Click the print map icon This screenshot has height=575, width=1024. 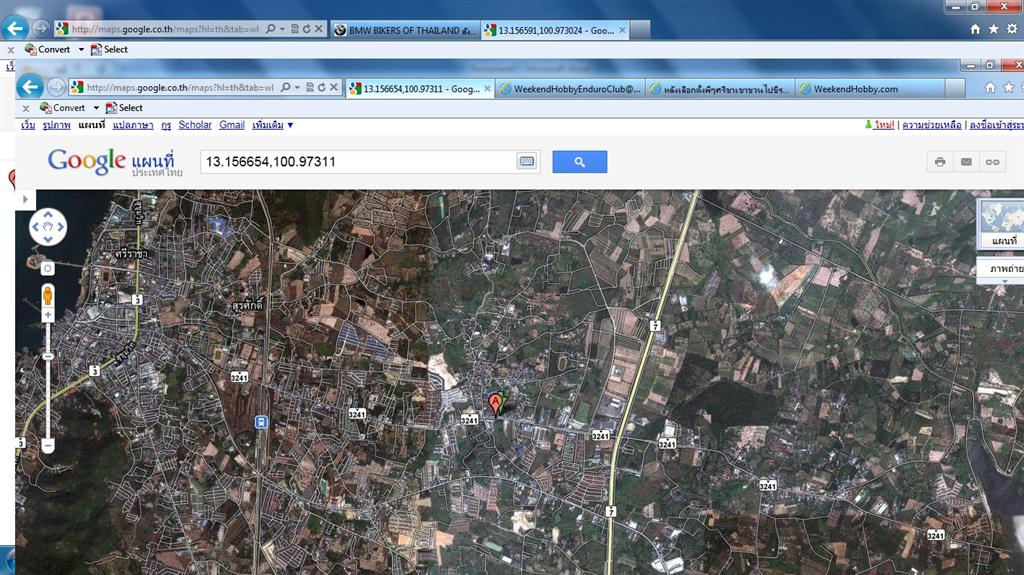click(x=940, y=162)
